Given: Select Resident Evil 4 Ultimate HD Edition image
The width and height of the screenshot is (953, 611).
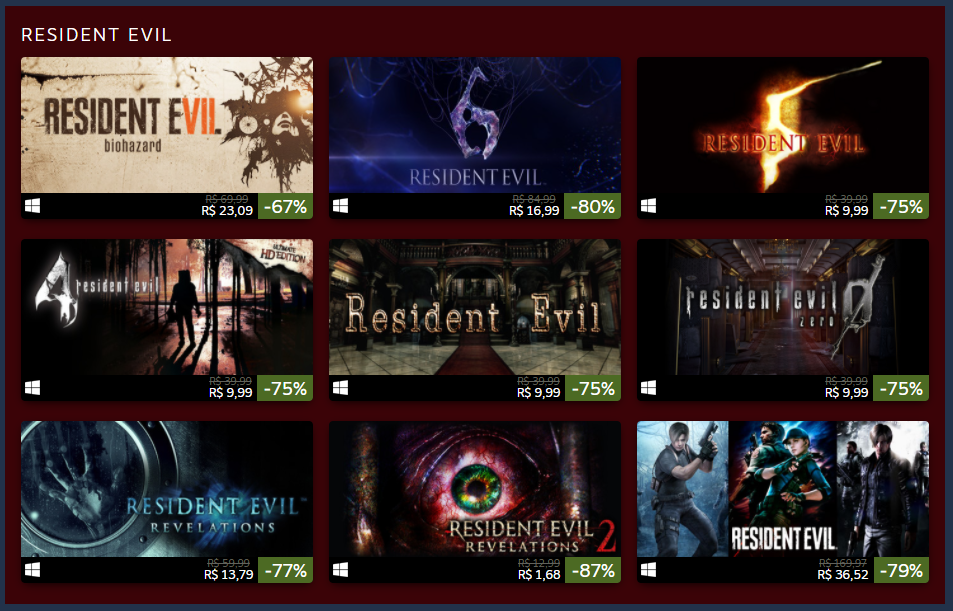Looking at the screenshot, I should click(167, 307).
